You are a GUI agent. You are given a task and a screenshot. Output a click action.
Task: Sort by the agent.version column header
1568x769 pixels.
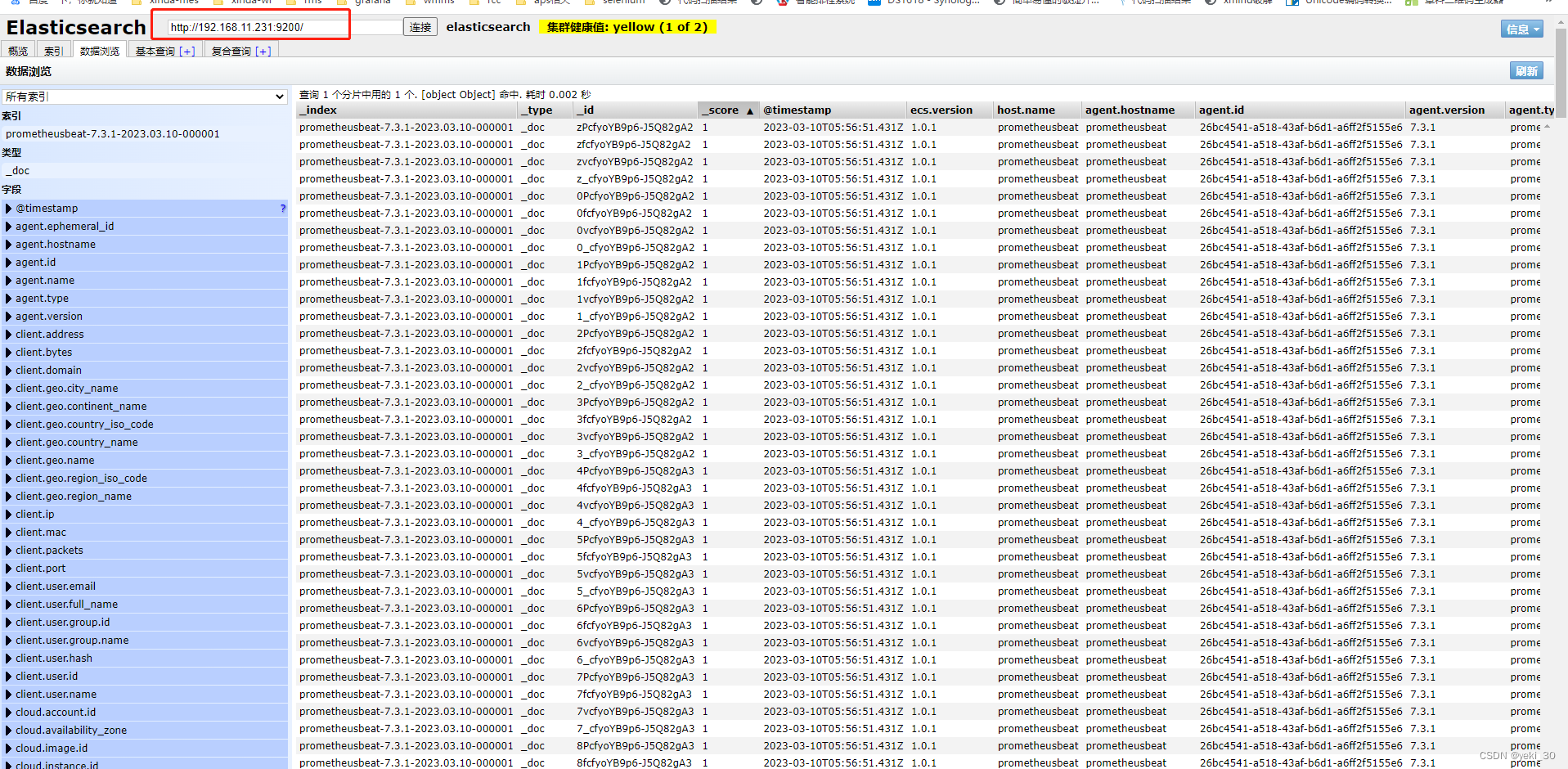click(1456, 110)
